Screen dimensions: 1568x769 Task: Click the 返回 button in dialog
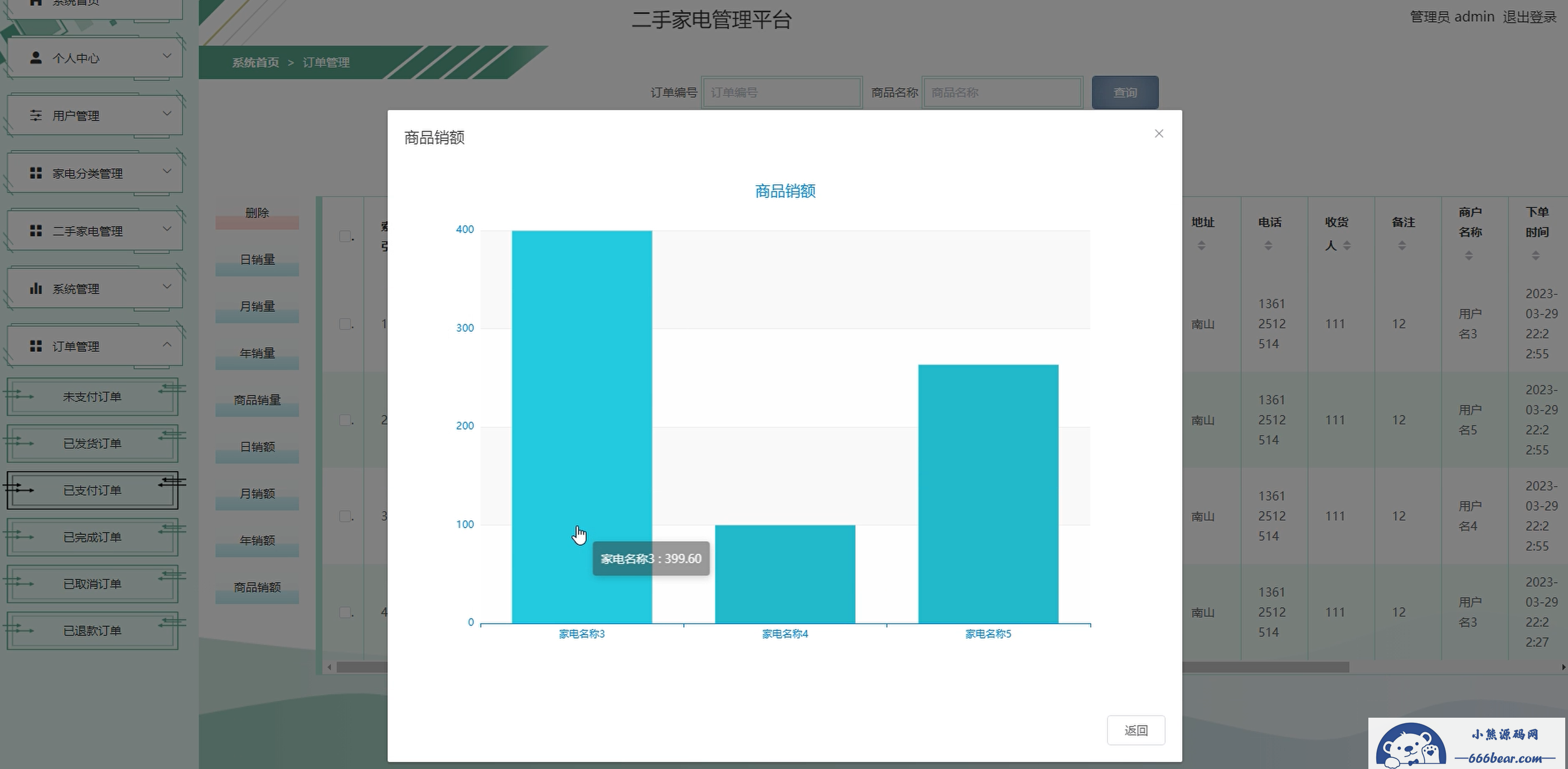tap(1135, 730)
